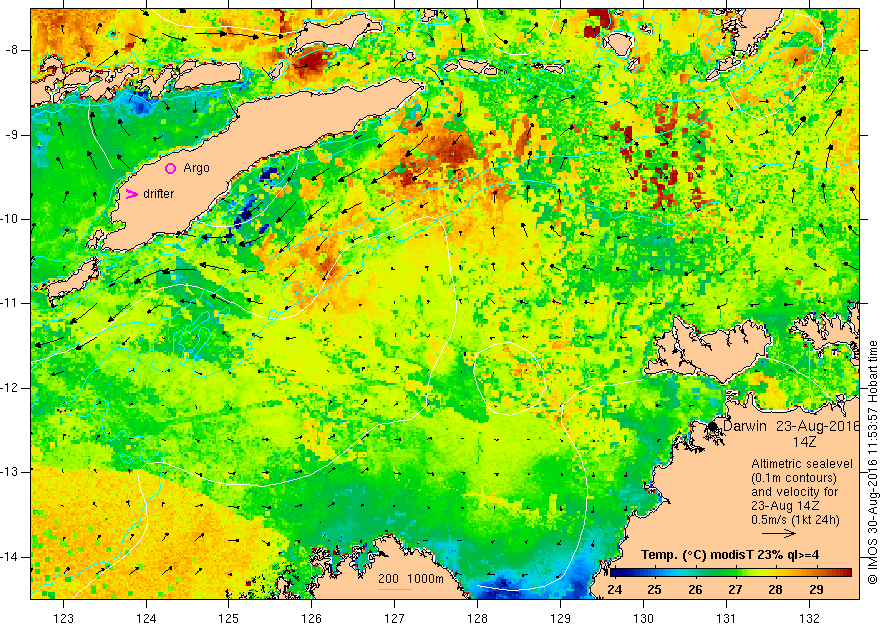The width and height of the screenshot is (880, 630).
Task: Click the temperature color bar
Action: coord(731,573)
